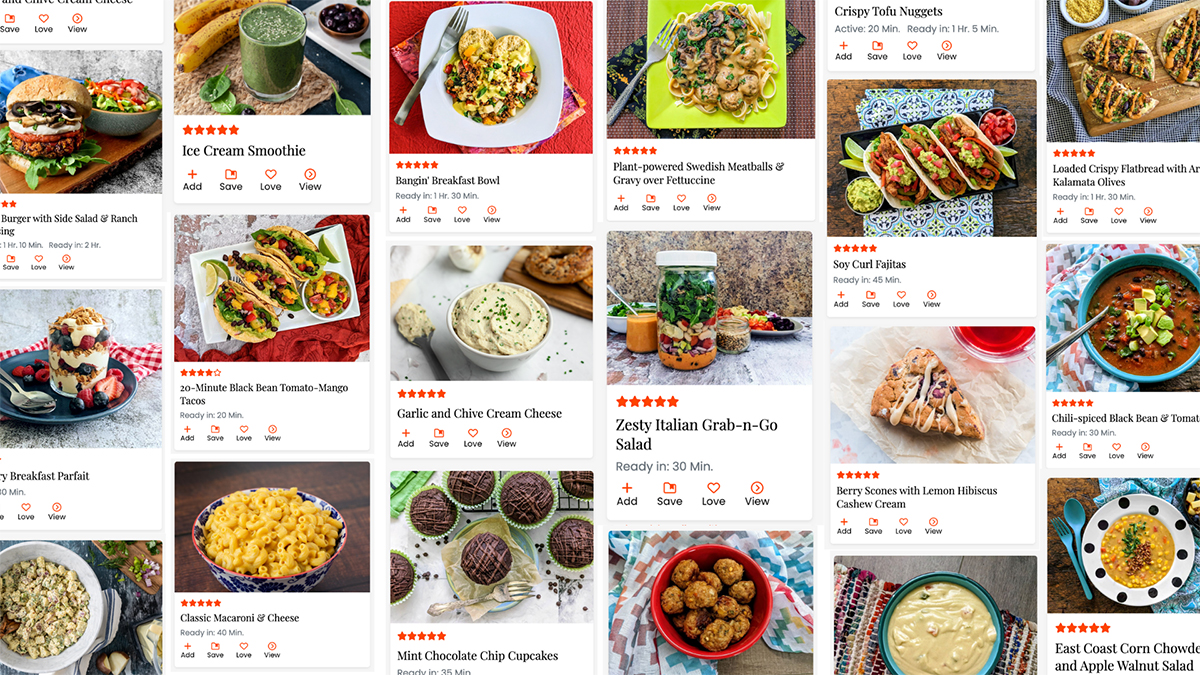The height and width of the screenshot is (675, 1200).
Task: View the Soy Curl Fajitas recipe
Action: (x=932, y=299)
